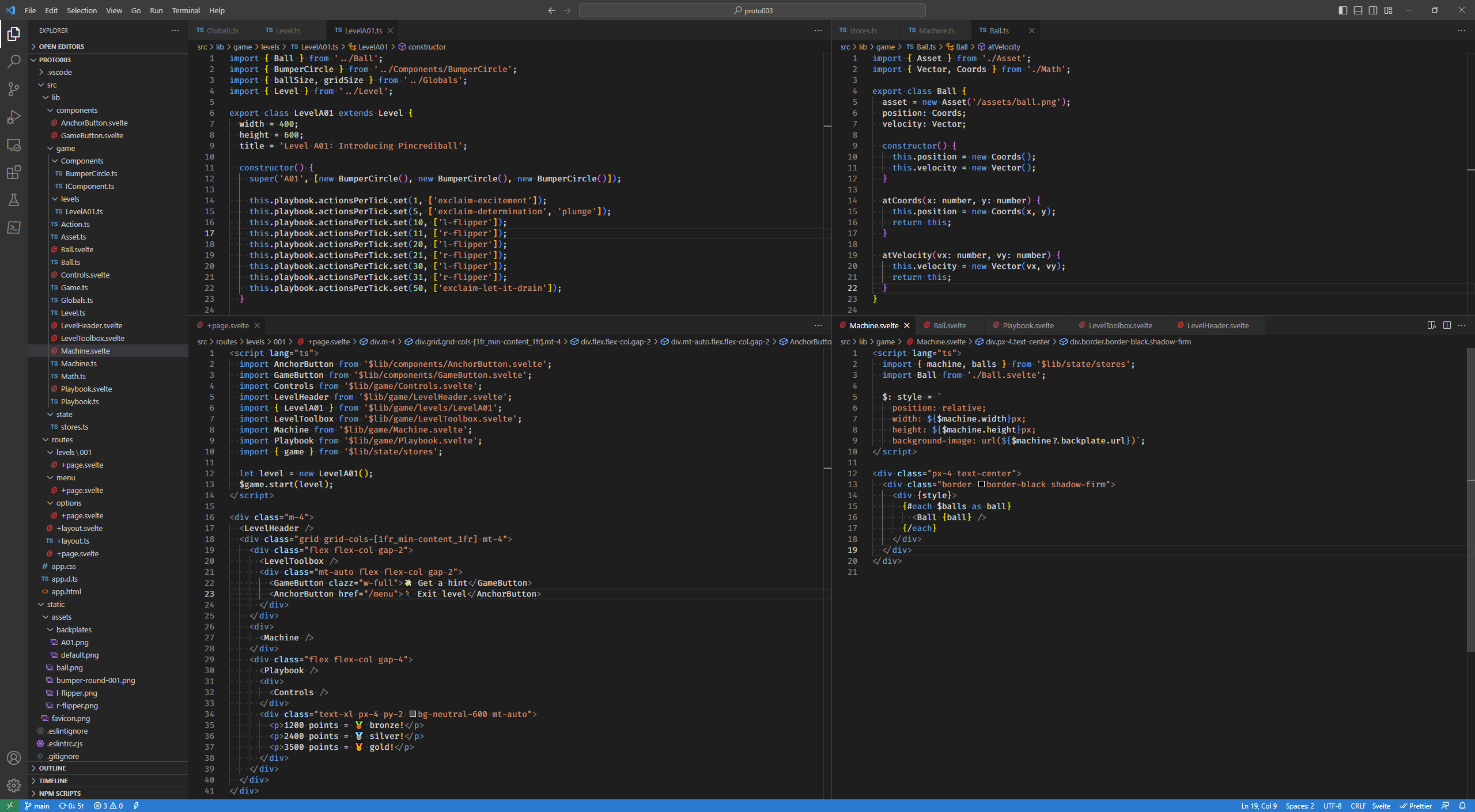Go forward using navigation arrow in title bar
The width and height of the screenshot is (1475, 812).
(567, 10)
